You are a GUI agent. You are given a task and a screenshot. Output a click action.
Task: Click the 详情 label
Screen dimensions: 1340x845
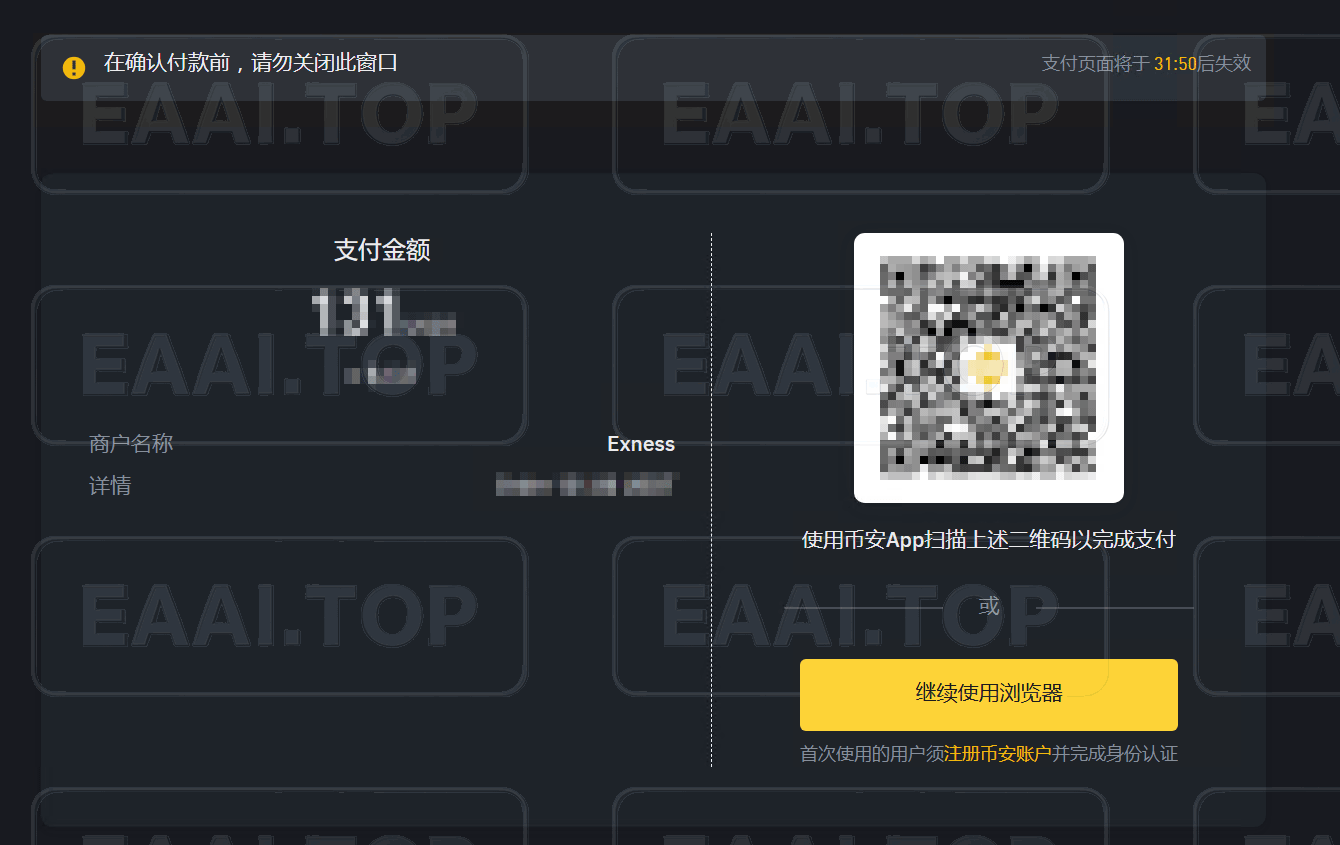tap(110, 486)
